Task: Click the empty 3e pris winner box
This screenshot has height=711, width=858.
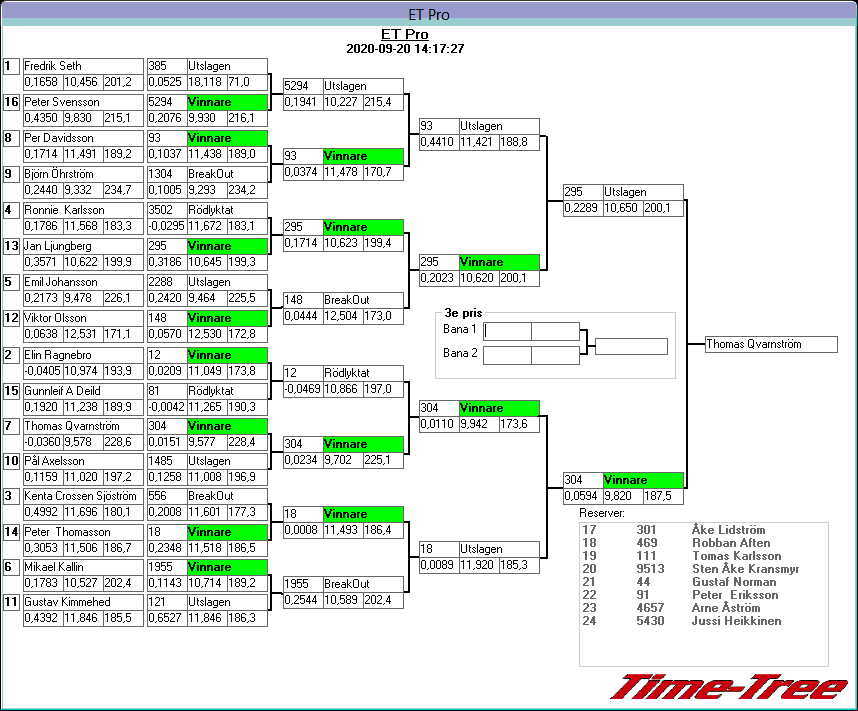Action: click(x=630, y=347)
